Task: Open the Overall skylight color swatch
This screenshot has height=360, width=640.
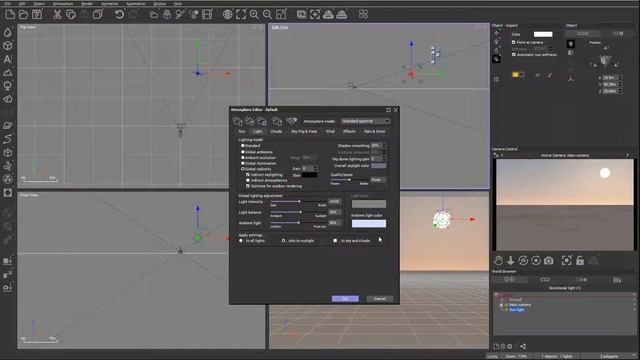Action: [378, 166]
